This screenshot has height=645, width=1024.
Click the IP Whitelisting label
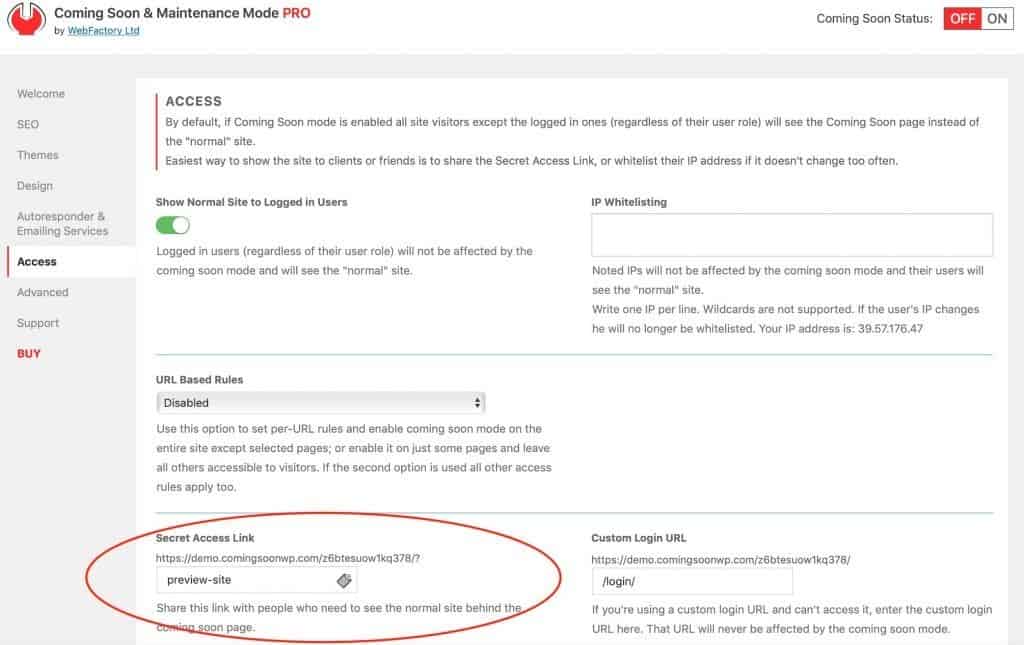(629, 202)
